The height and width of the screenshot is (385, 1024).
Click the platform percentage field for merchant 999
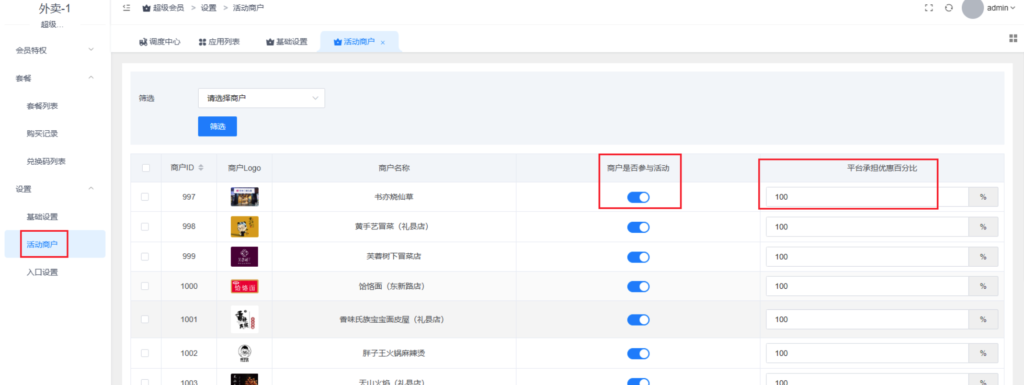click(x=867, y=256)
